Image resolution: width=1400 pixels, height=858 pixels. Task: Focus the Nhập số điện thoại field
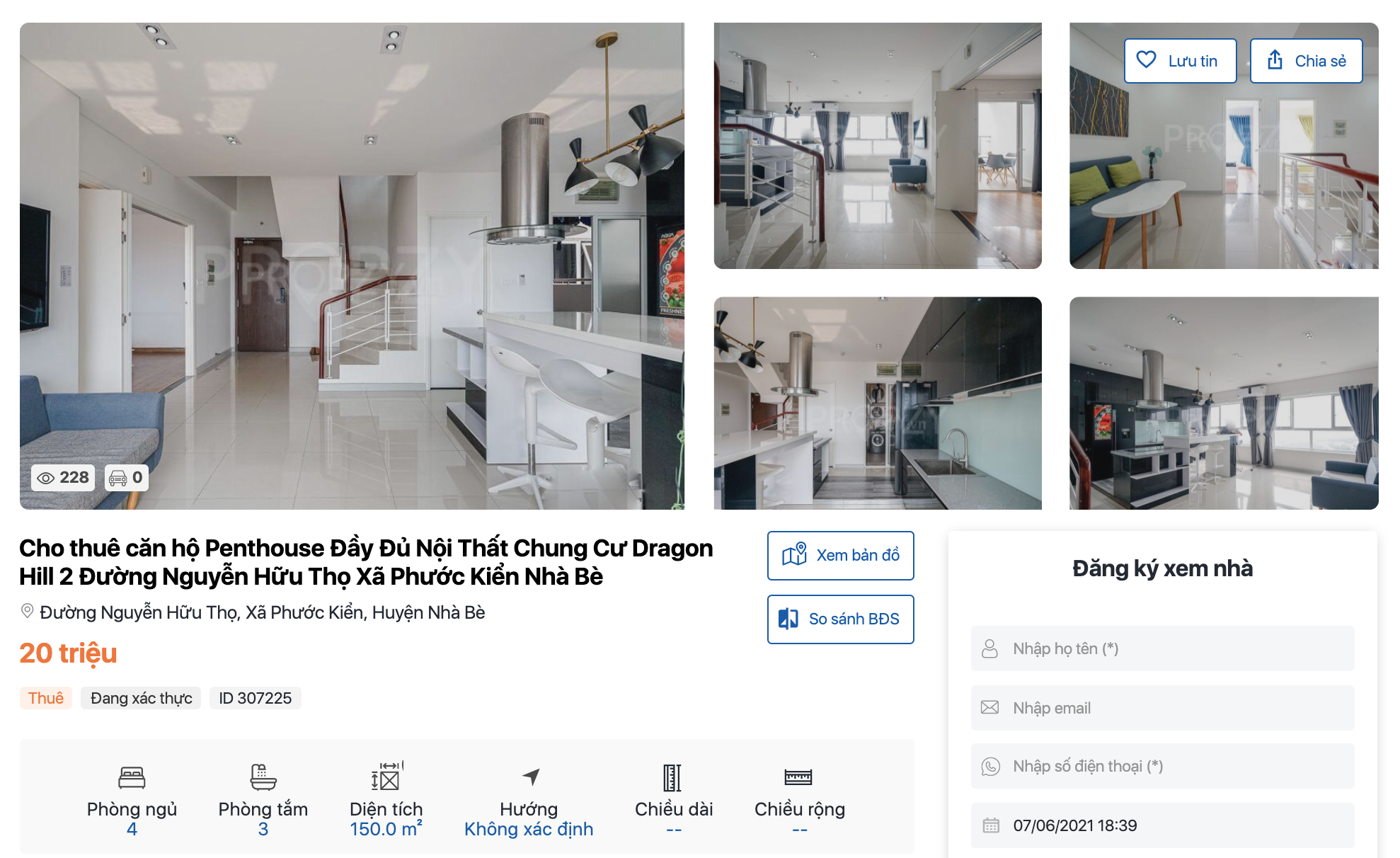(1162, 766)
